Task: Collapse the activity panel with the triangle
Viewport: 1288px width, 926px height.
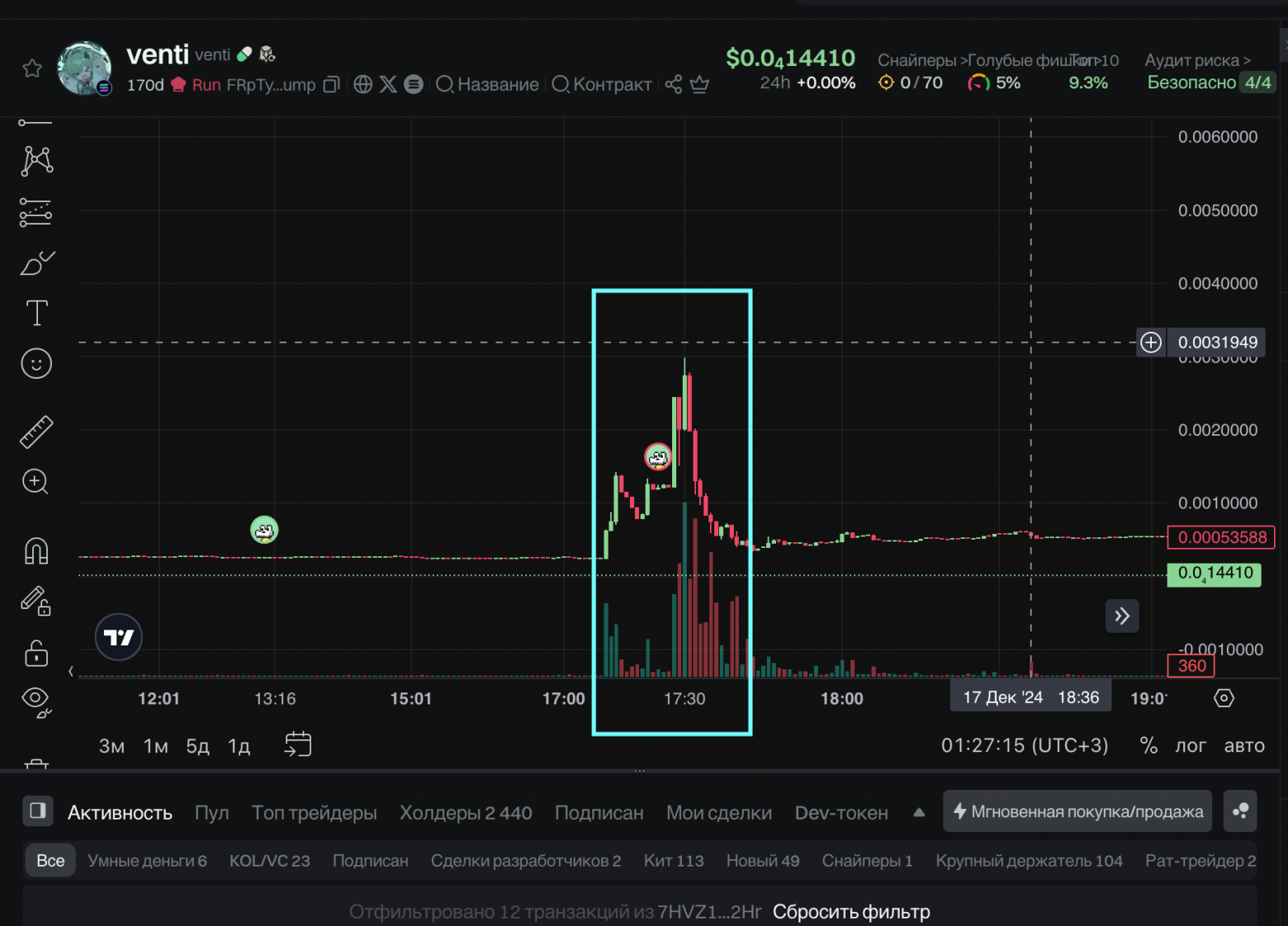Action: pyautogui.click(x=919, y=812)
